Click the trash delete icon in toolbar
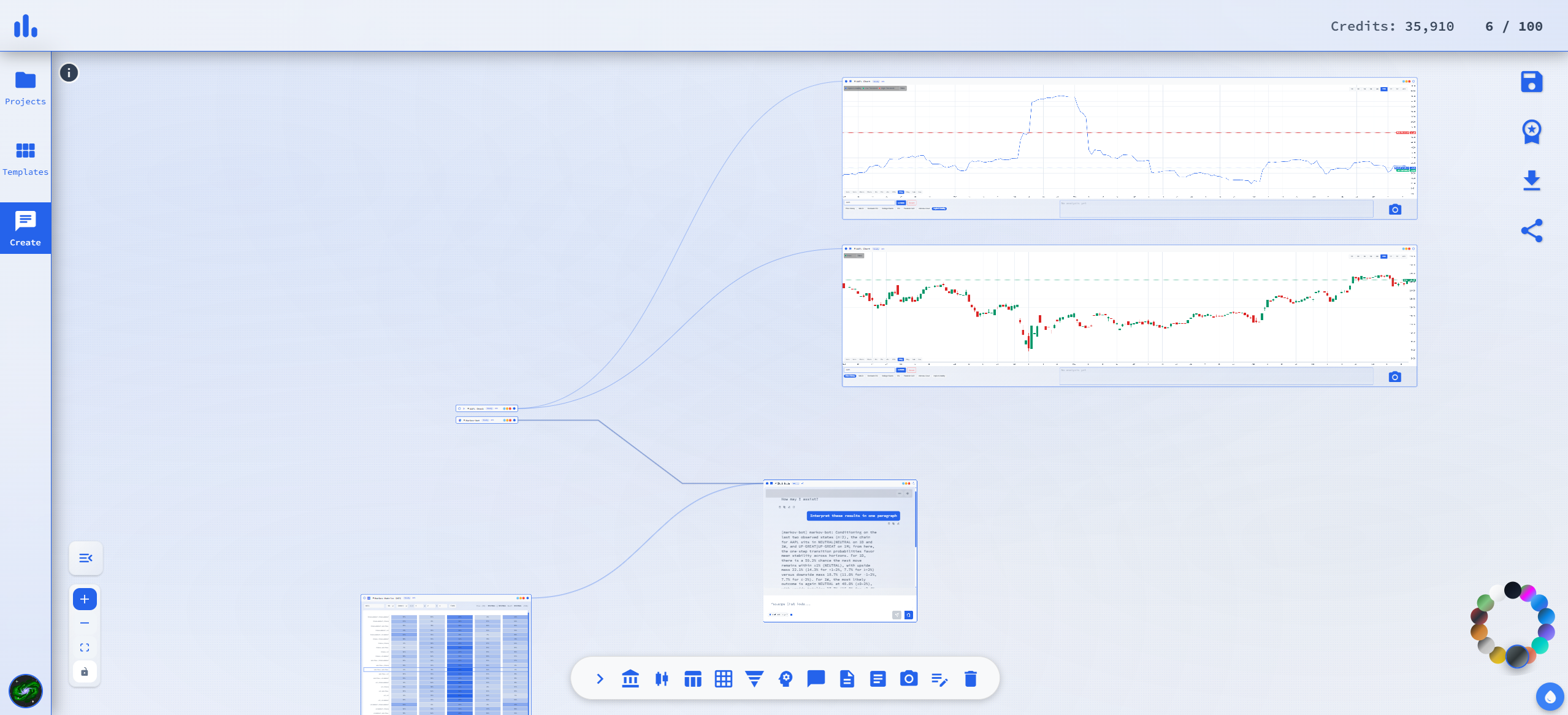Screen dimensions: 1568x715 (970, 679)
